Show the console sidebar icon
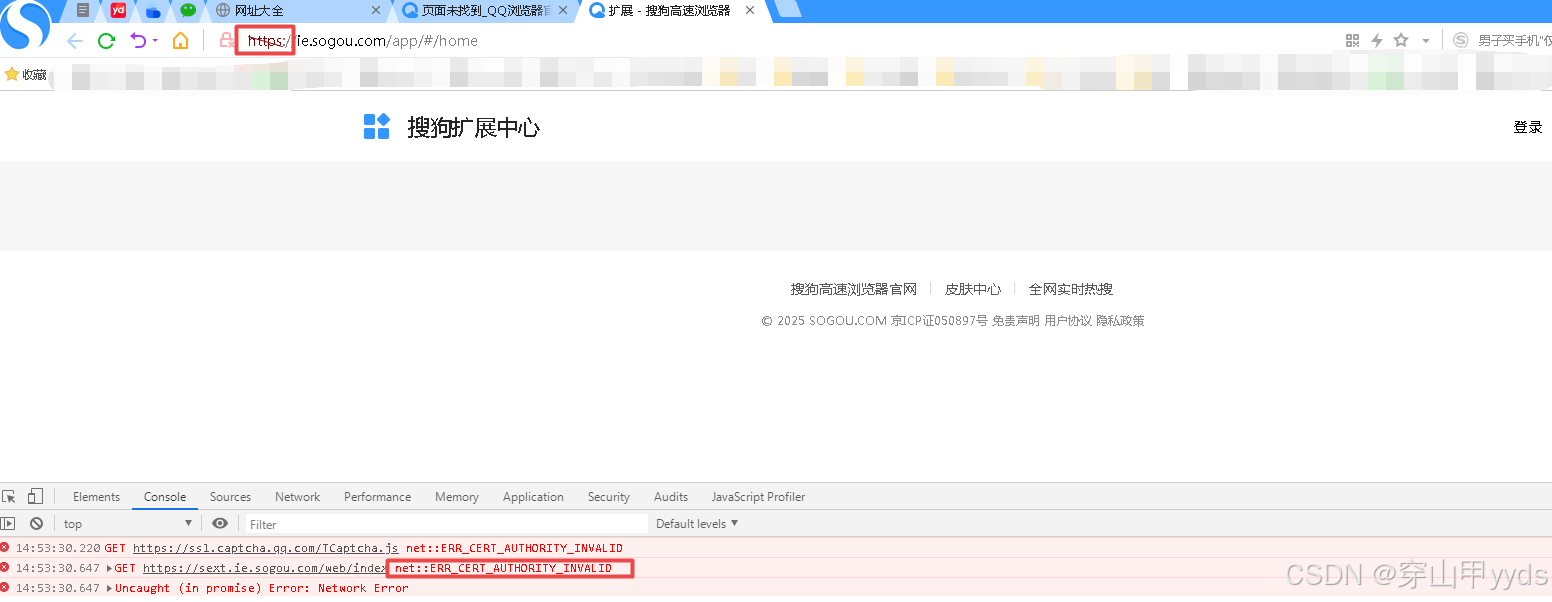1552x602 pixels. [x=8, y=523]
